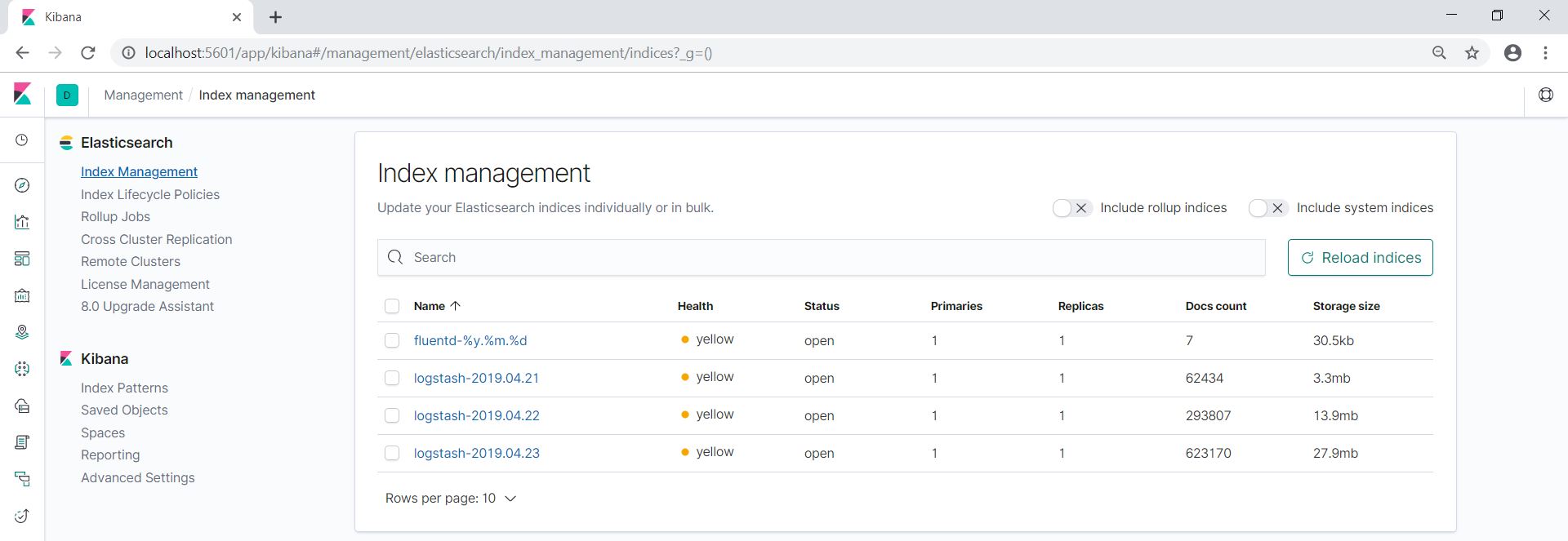The image size is (1568, 541).
Task: Open the Machine Learning sidebar icon
Action: [22, 369]
